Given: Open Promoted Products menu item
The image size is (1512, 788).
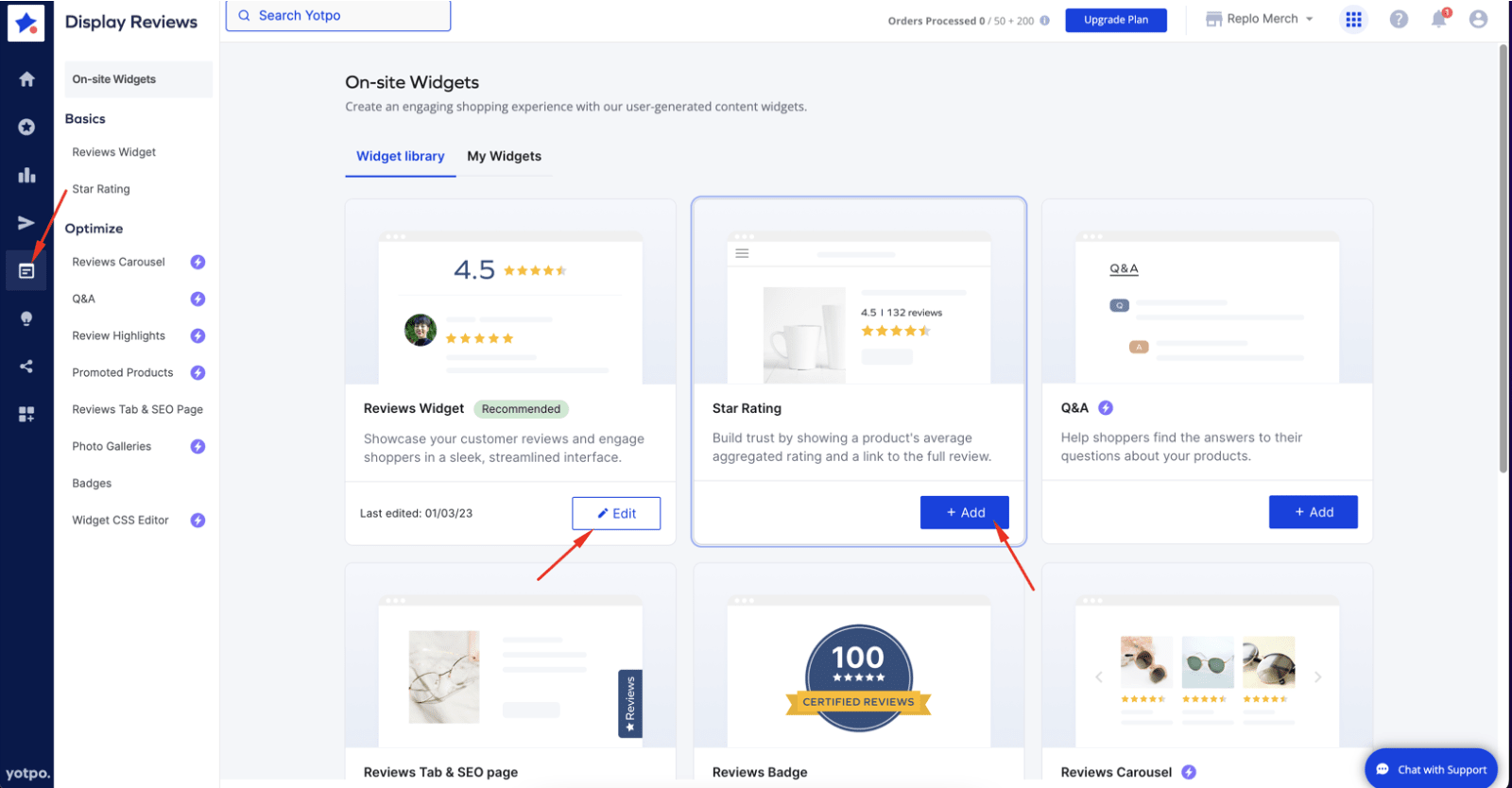Looking at the screenshot, I should point(123,372).
